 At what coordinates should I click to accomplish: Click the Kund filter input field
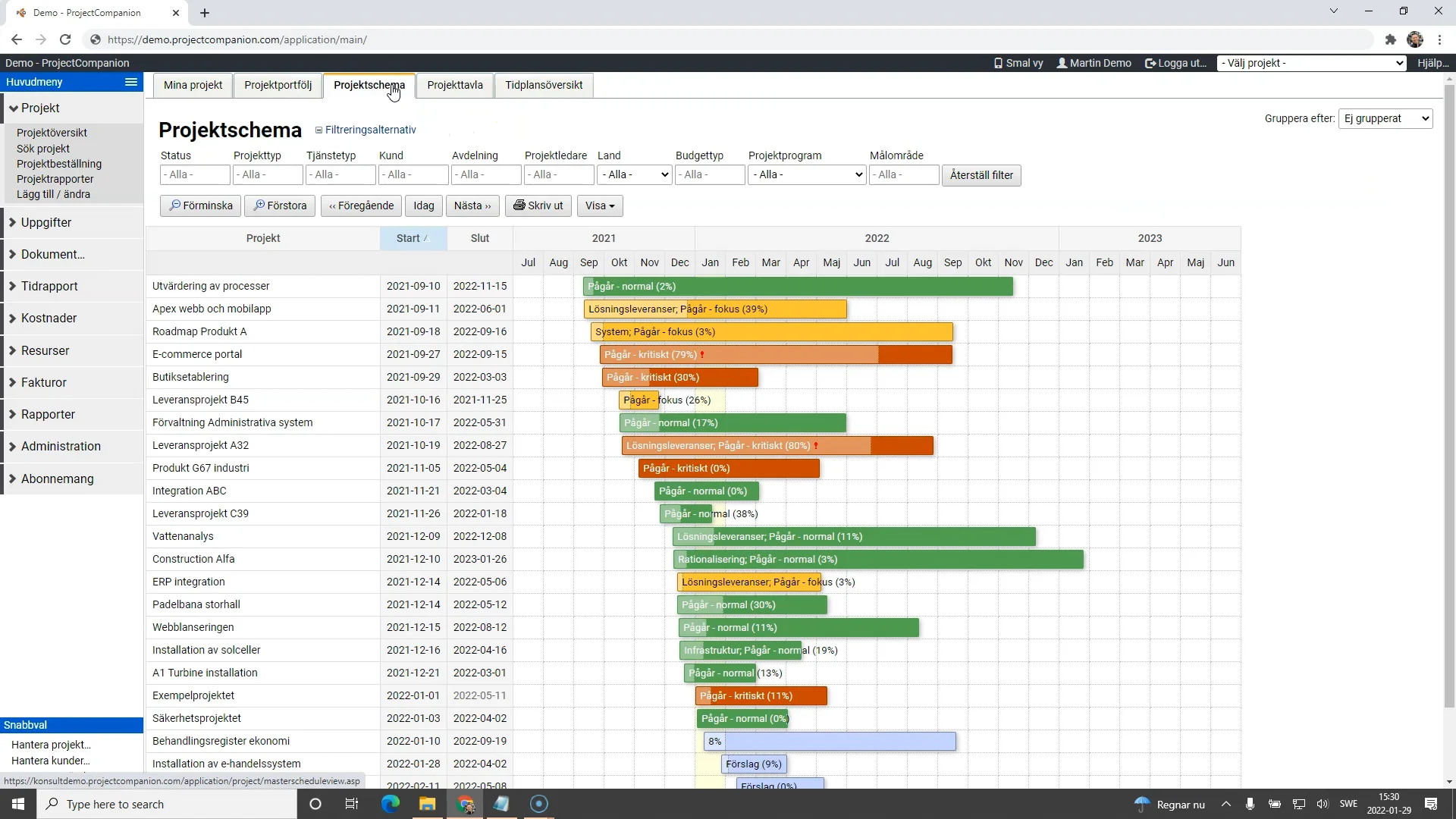click(413, 174)
